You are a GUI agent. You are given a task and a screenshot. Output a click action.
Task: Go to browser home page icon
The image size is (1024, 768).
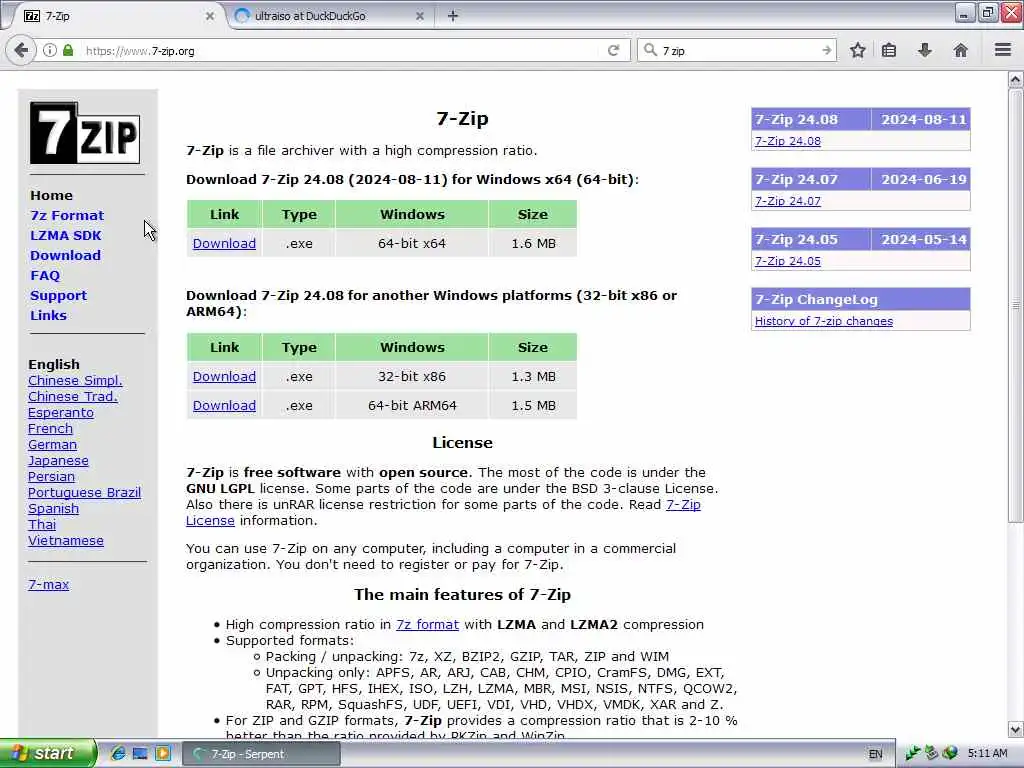[x=960, y=50]
